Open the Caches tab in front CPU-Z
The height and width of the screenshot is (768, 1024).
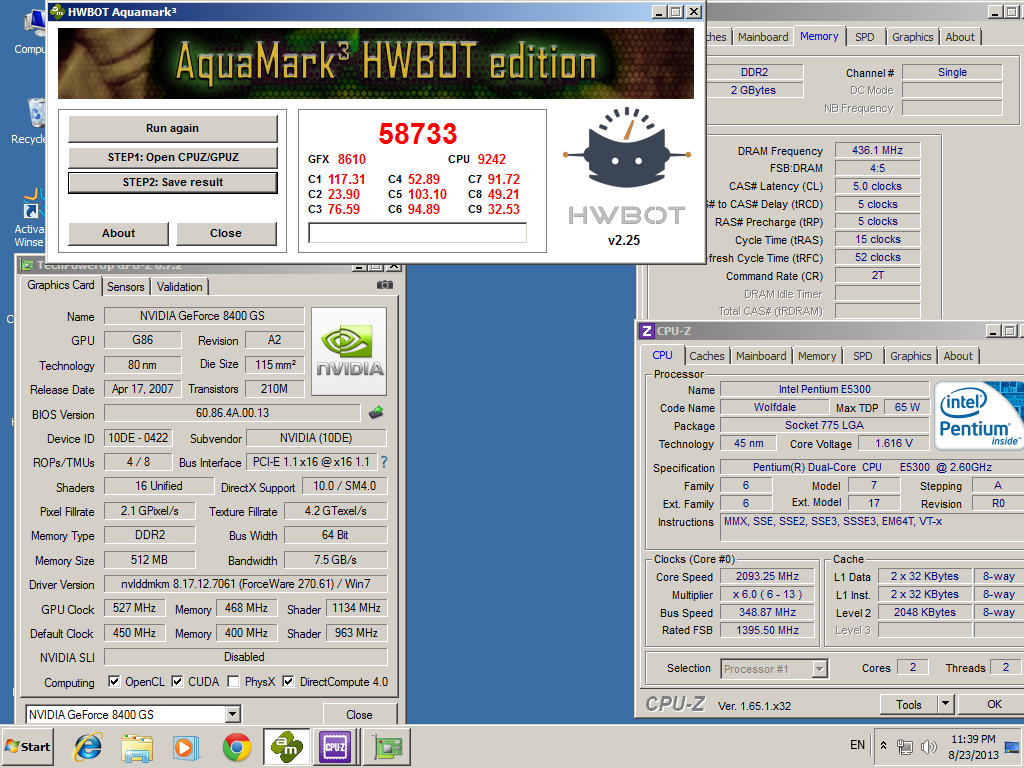point(707,356)
